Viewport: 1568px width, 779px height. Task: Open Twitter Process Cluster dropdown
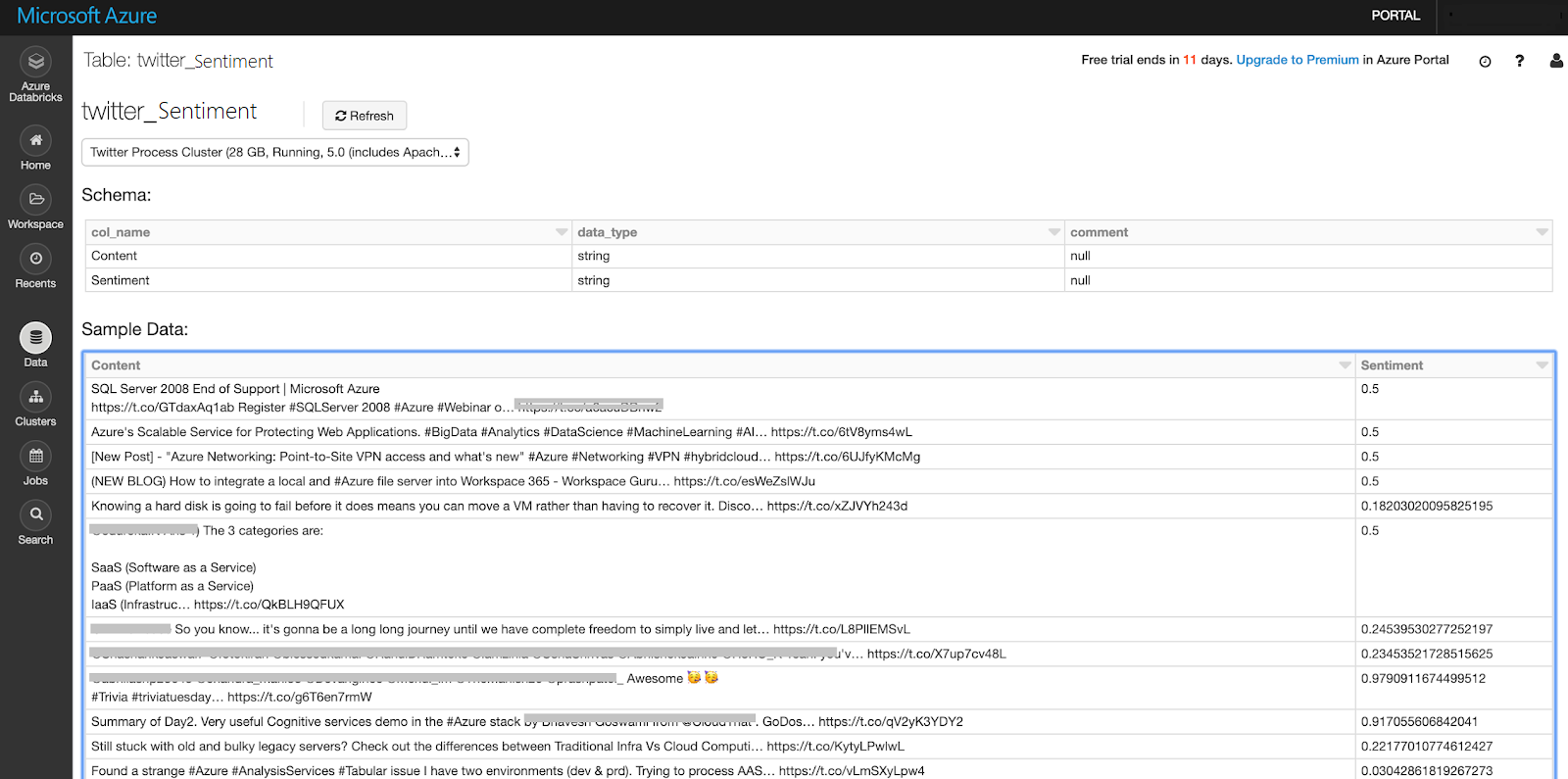click(275, 152)
